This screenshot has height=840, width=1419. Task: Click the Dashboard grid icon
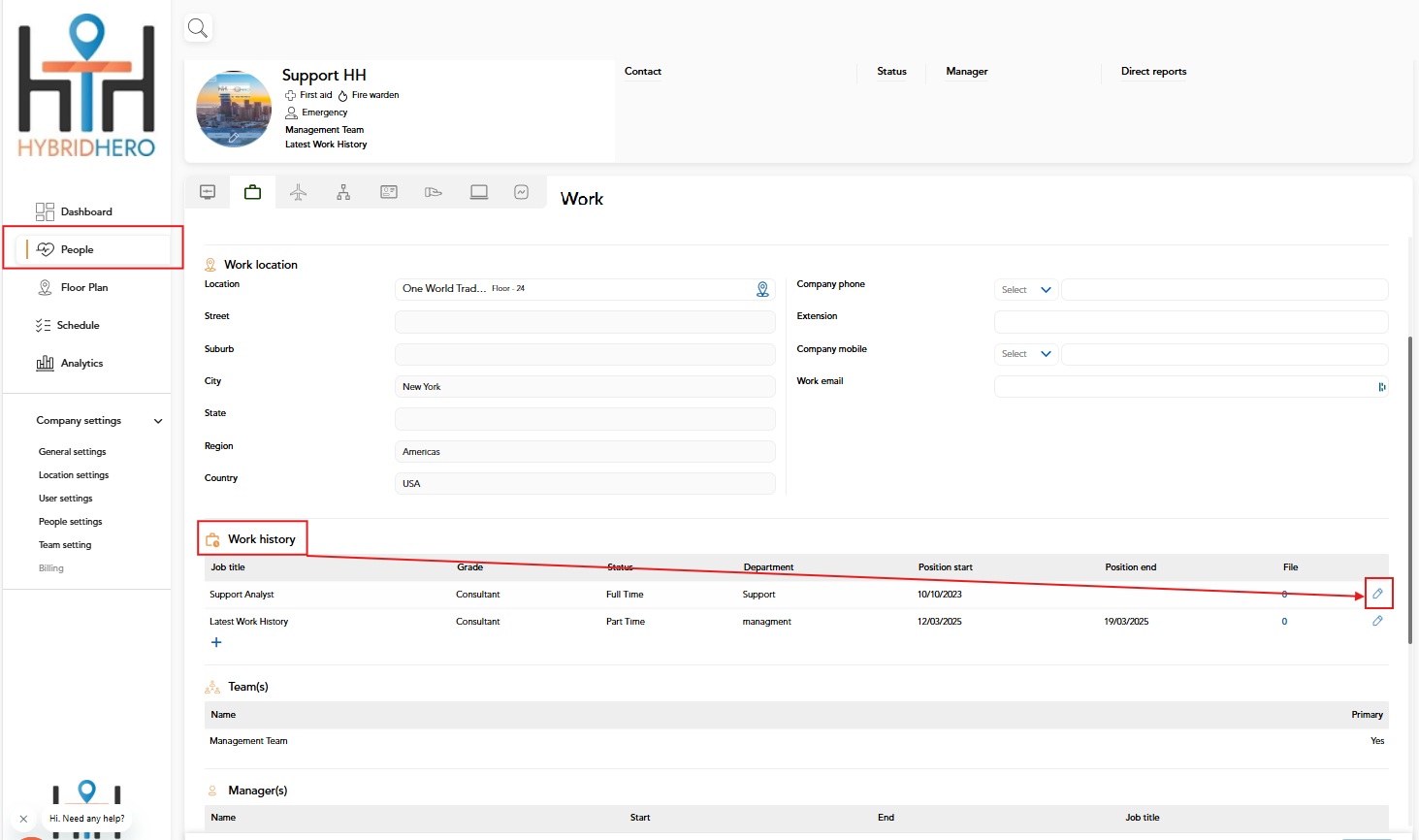[x=45, y=211]
